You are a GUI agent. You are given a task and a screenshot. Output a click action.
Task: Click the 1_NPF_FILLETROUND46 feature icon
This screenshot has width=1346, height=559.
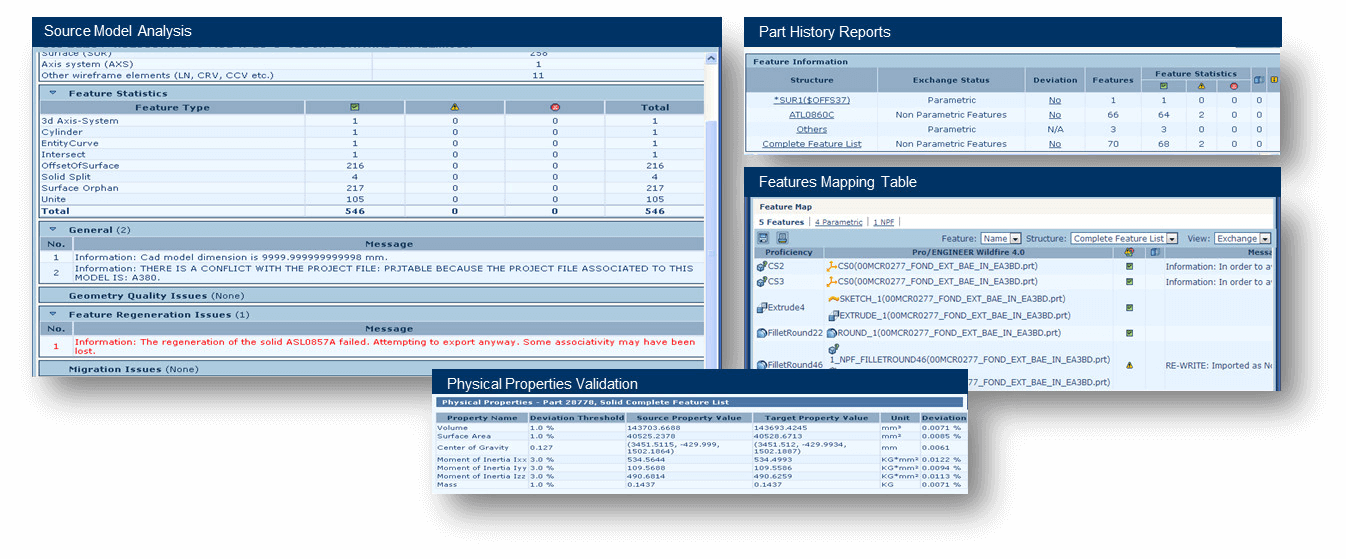tap(832, 348)
